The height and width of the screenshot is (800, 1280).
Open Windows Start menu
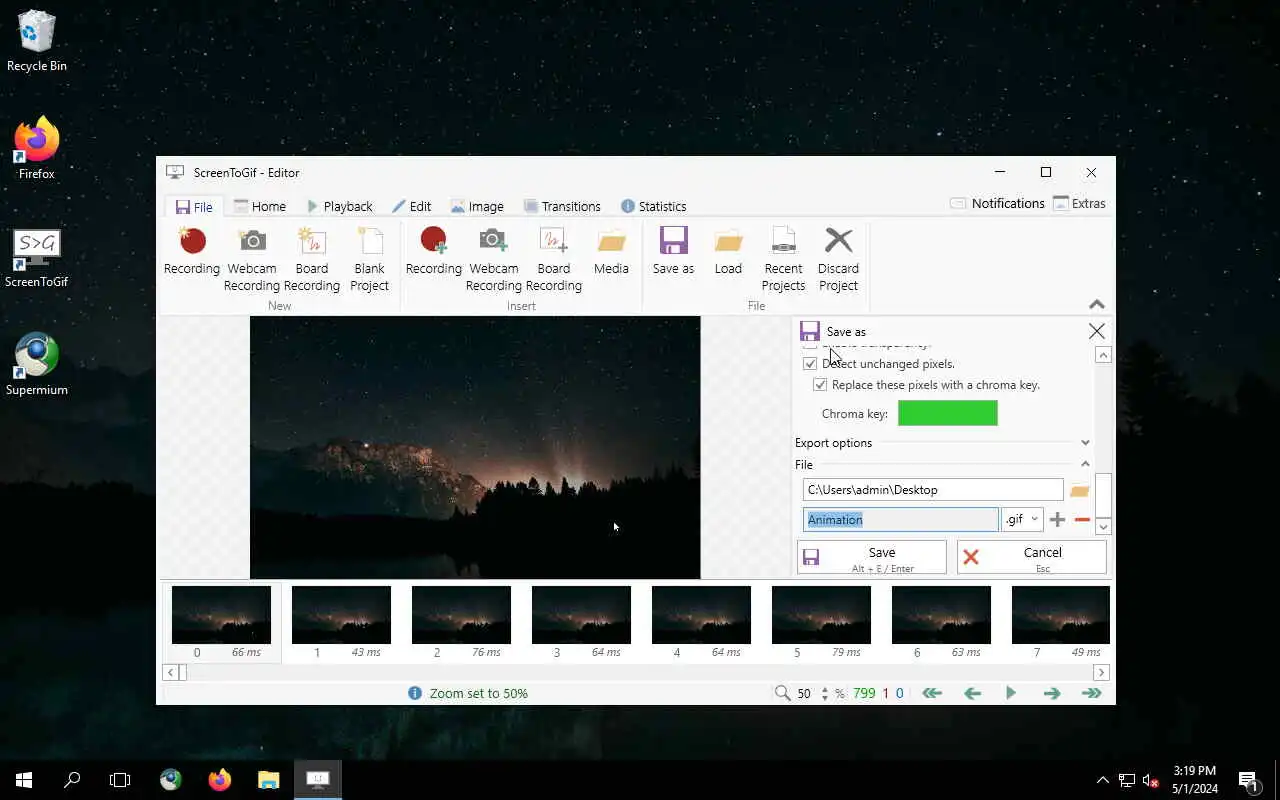point(24,780)
